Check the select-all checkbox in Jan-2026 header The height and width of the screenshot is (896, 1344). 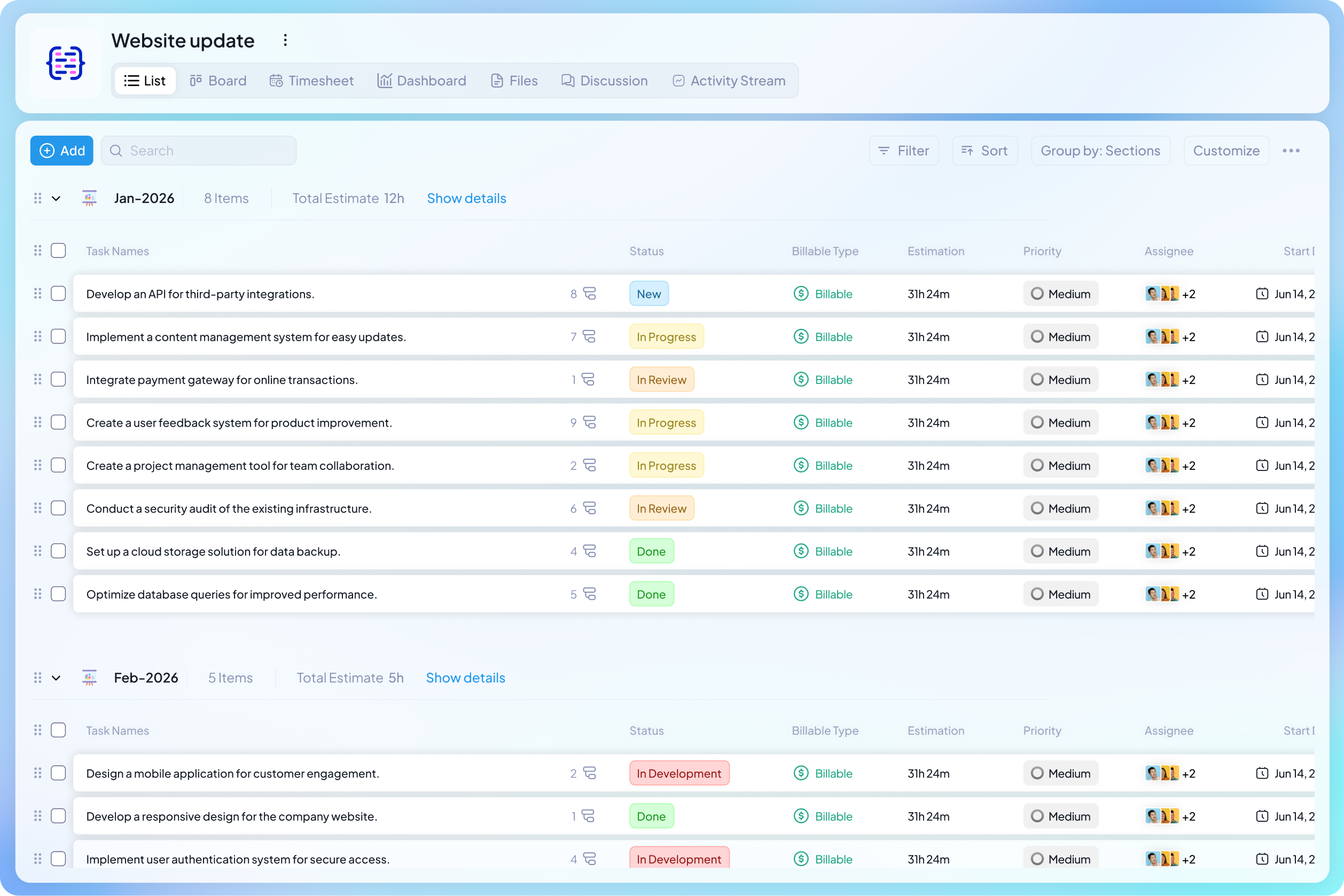(x=58, y=250)
